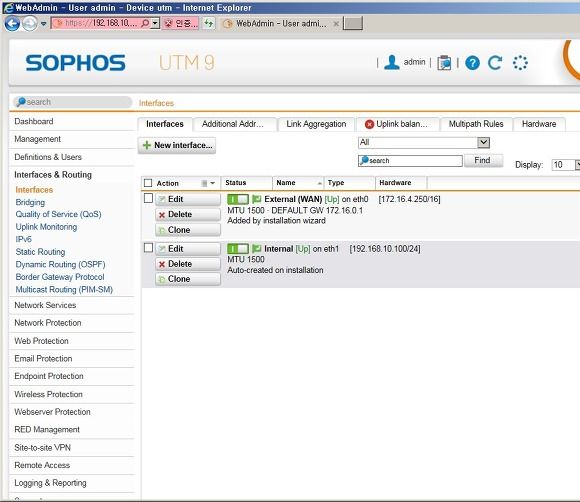Open the Bridging submenu link
The width and height of the screenshot is (580, 502).
click(x=30, y=202)
